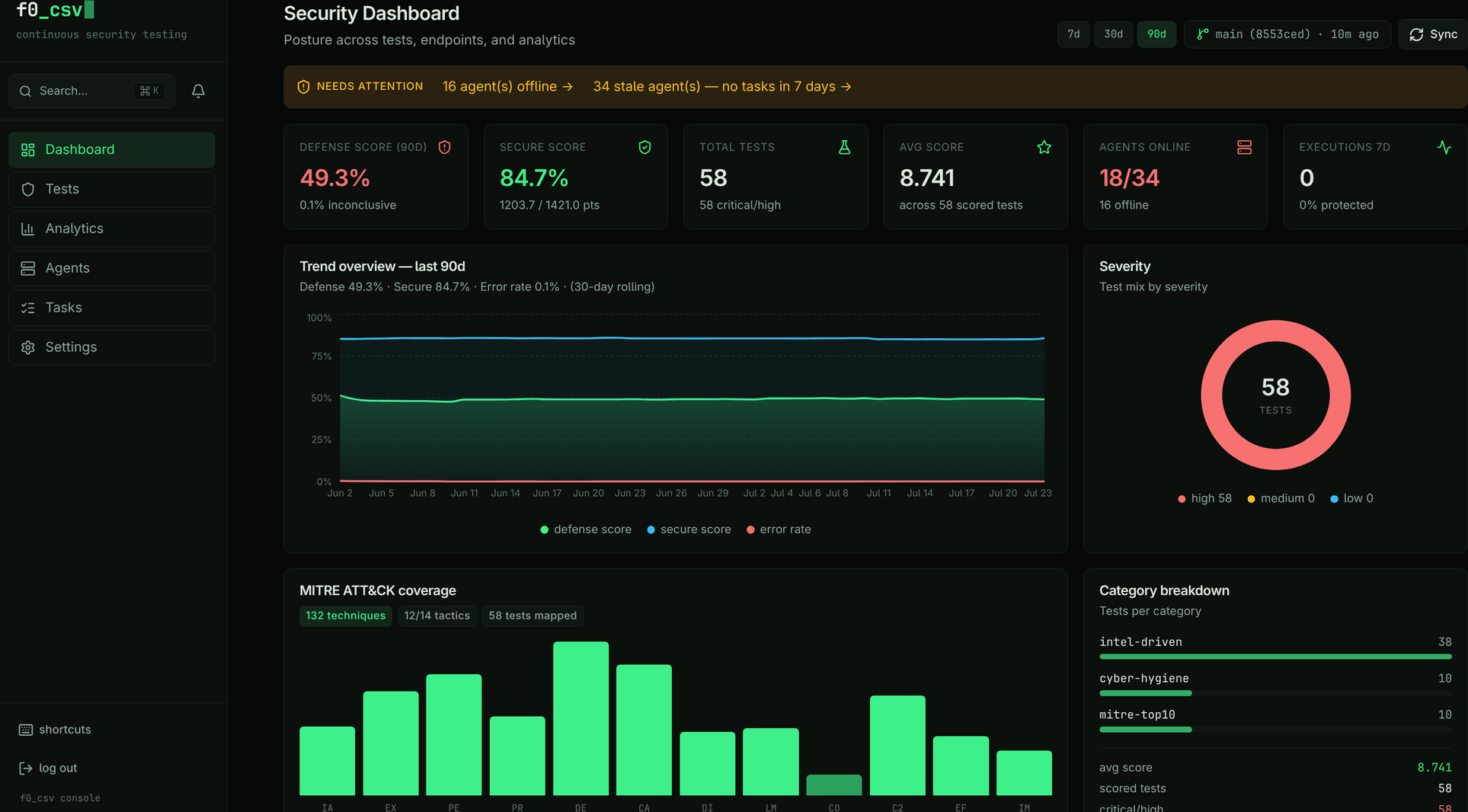Click the Tasks checklist icon in sidebar
Viewport: 1468px width, 812px height.
tap(28, 308)
